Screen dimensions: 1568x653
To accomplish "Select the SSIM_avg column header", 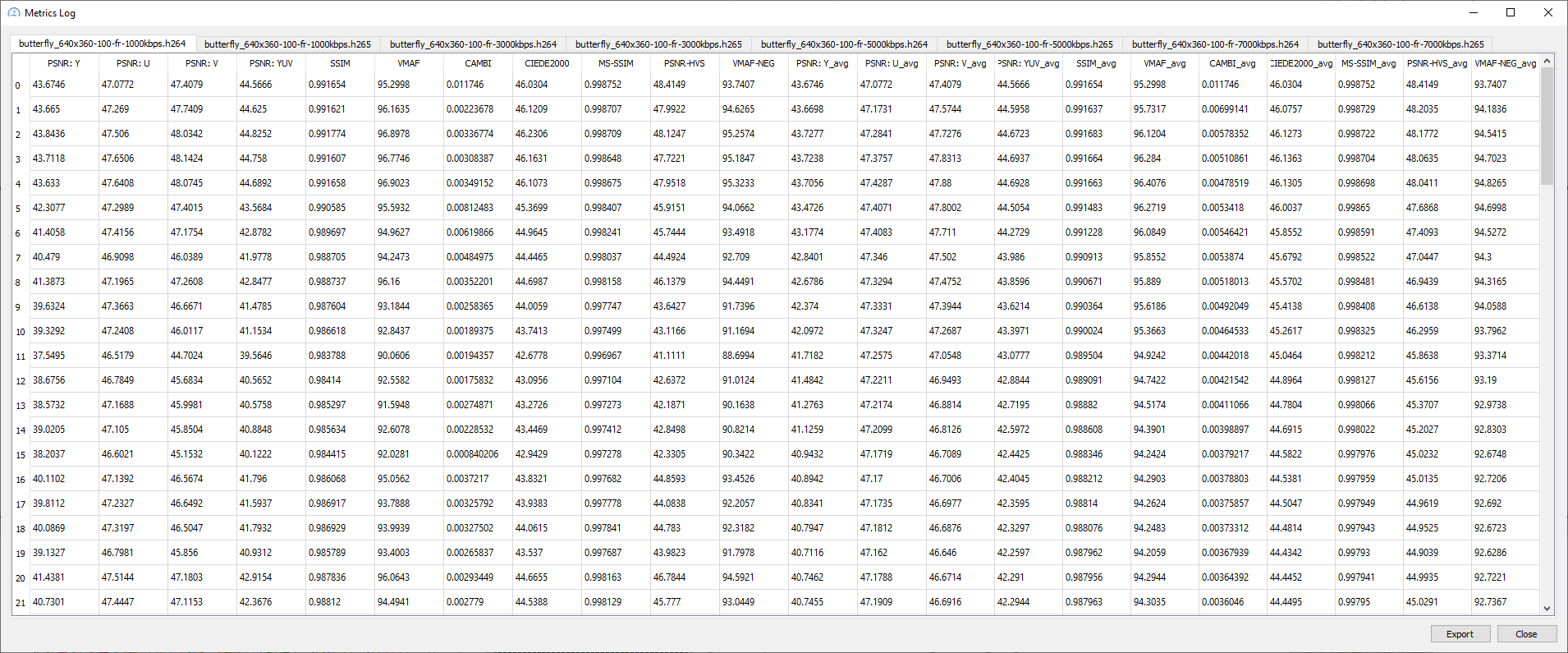I will tap(1096, 63).
